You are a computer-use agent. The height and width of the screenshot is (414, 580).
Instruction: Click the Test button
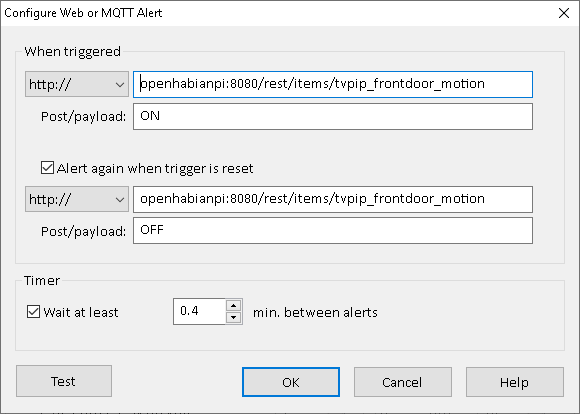click(64, 381)
